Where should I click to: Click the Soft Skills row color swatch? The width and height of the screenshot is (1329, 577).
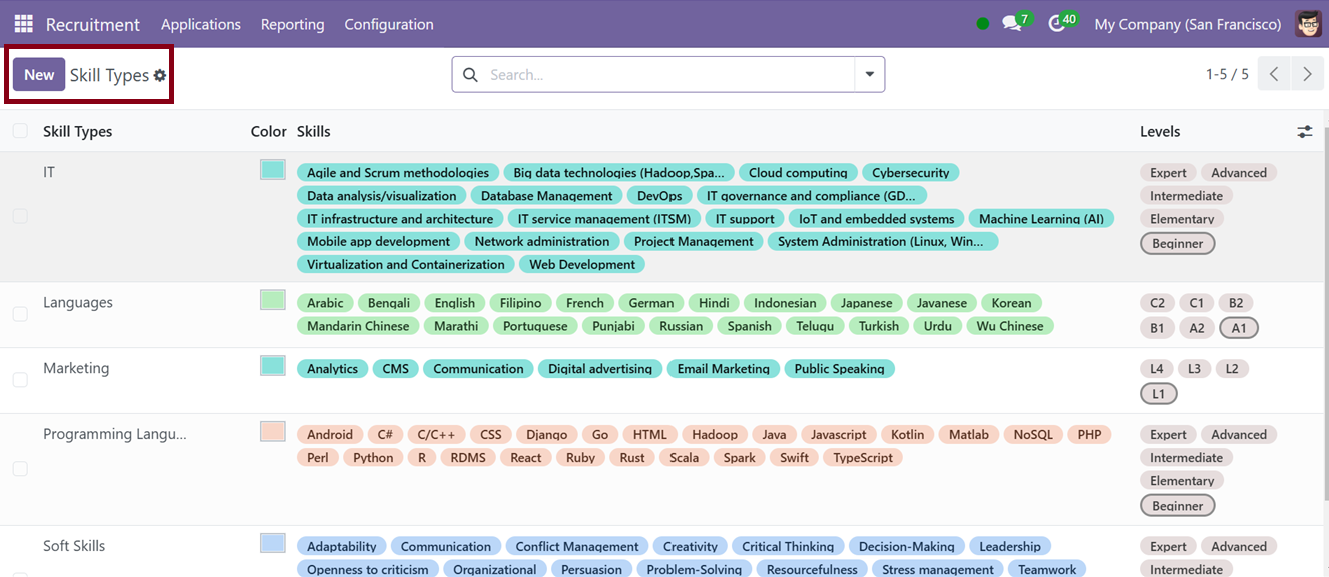272,543
